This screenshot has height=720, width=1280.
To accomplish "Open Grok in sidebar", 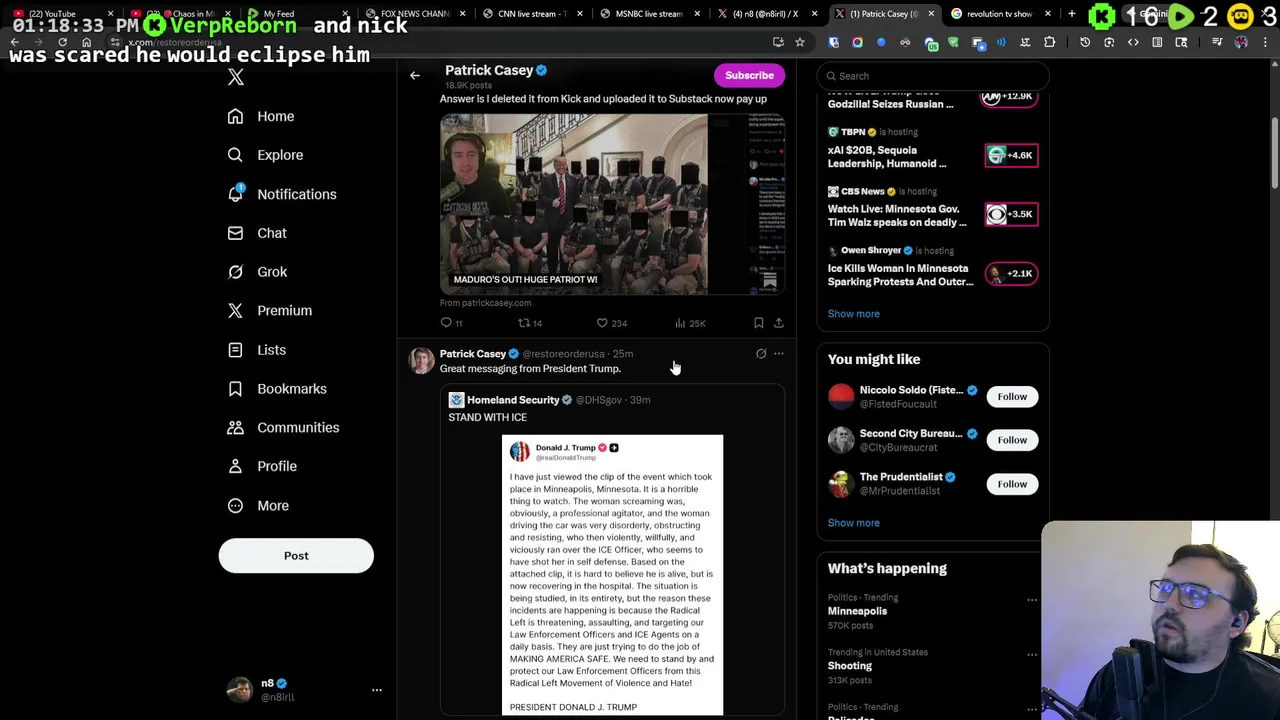I will [x=257, y=272].
